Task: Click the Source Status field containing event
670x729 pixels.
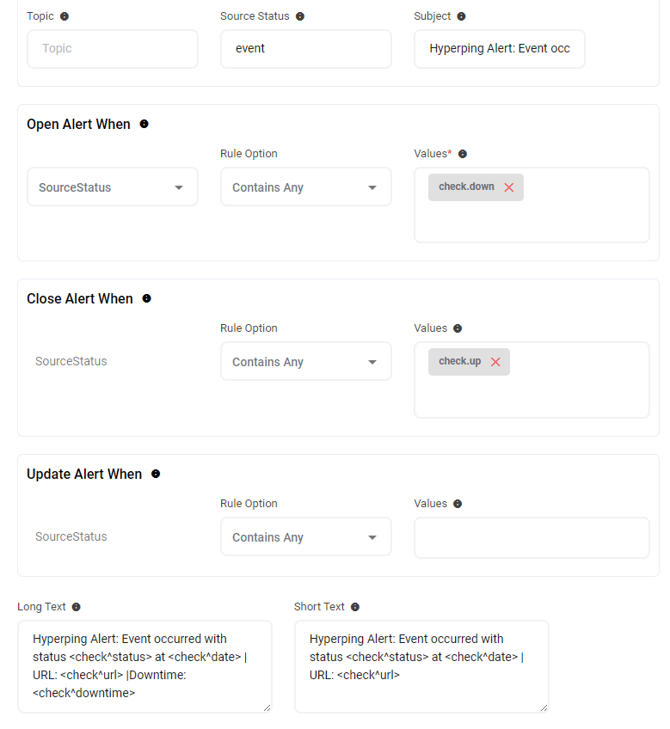Action: click(x=305, y=48)
